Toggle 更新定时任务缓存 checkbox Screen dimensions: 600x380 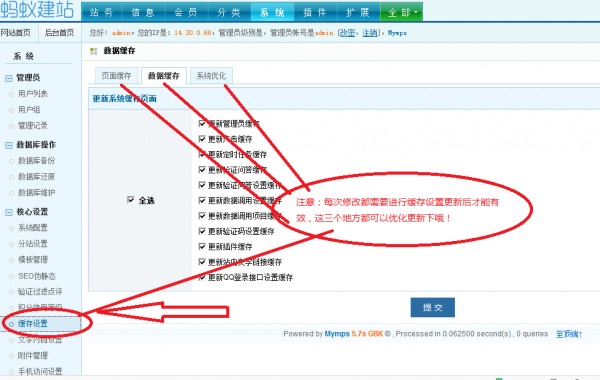click(202, 154)
